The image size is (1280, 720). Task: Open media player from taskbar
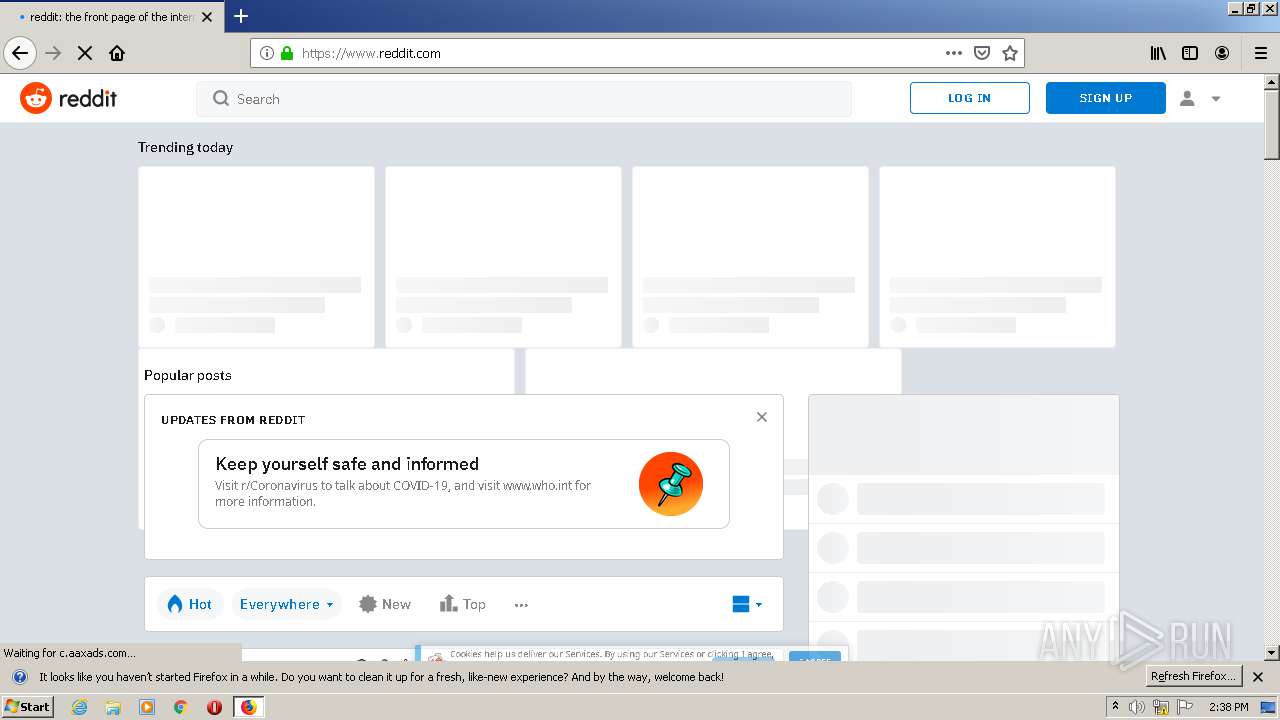coord(147,707)
